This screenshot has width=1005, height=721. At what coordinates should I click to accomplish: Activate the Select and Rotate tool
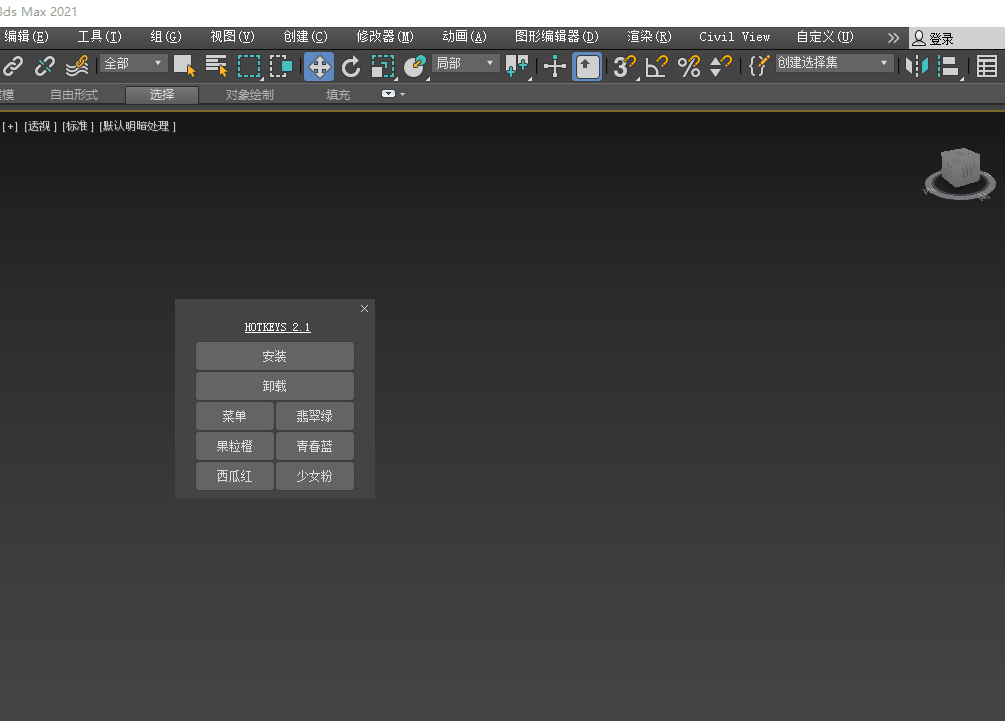click(351, 66)
